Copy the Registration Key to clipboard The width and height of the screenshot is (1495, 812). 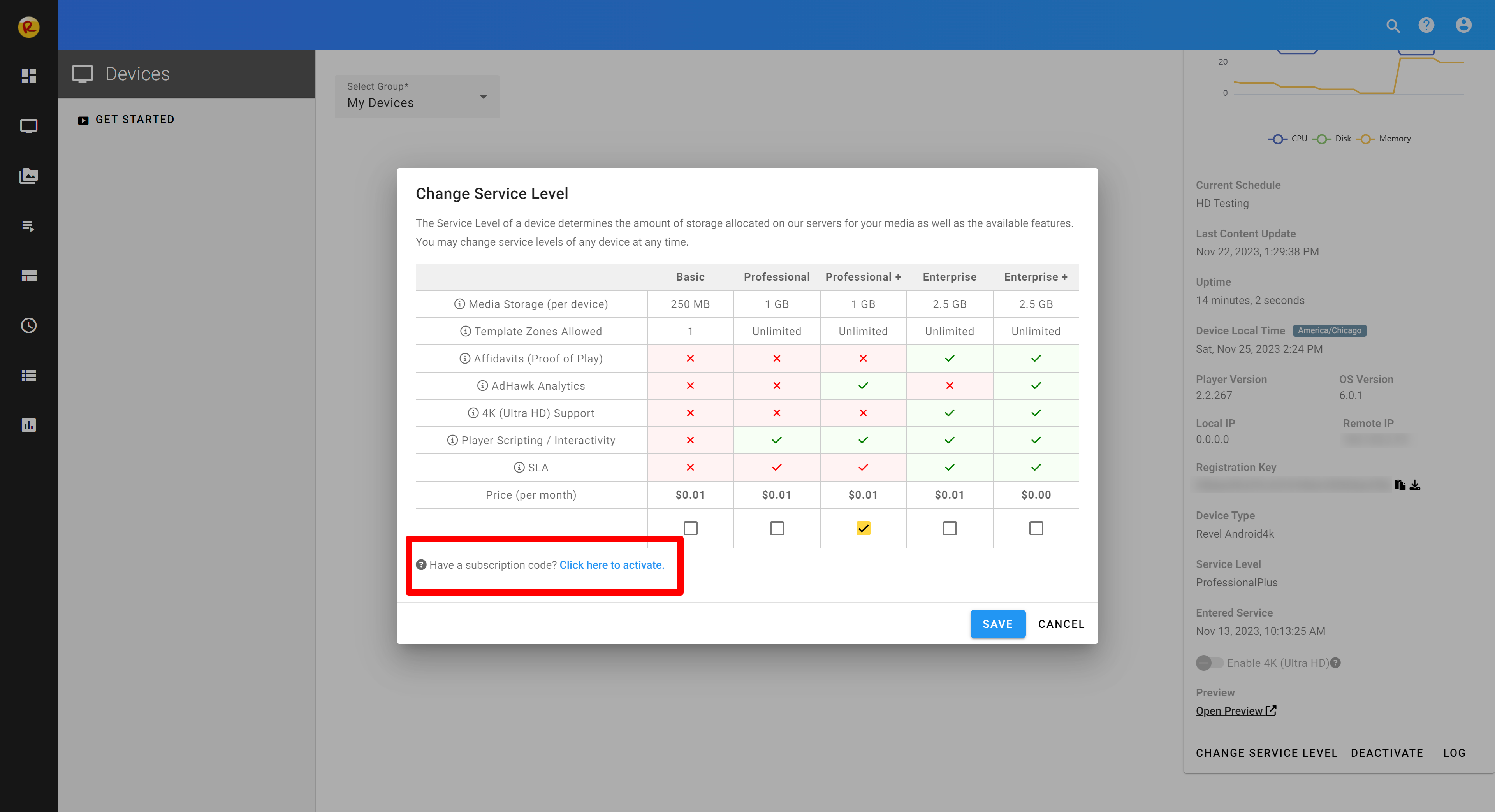(1400, 485)
